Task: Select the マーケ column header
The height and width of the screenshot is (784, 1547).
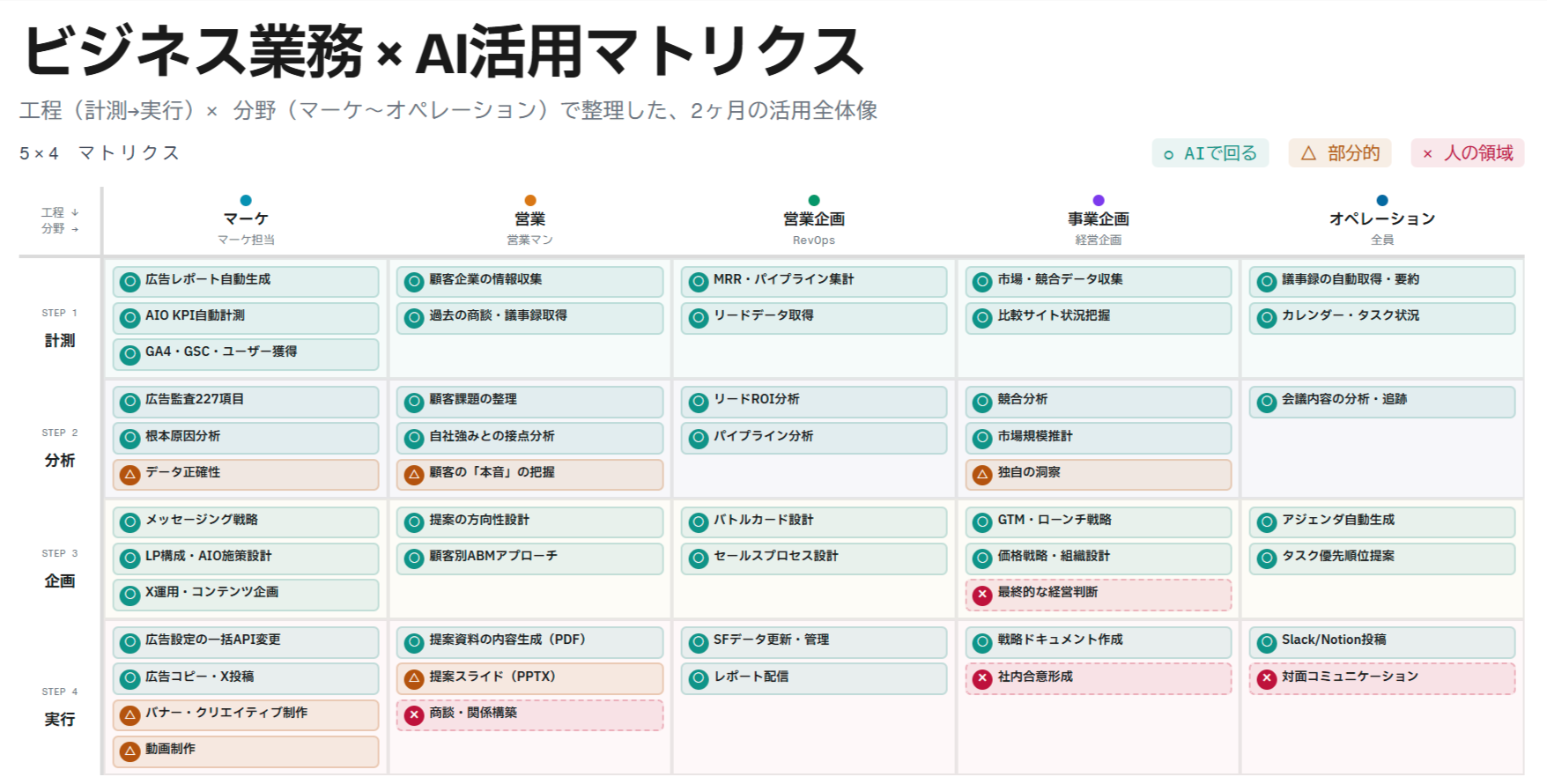Action: tap(246, 220)
